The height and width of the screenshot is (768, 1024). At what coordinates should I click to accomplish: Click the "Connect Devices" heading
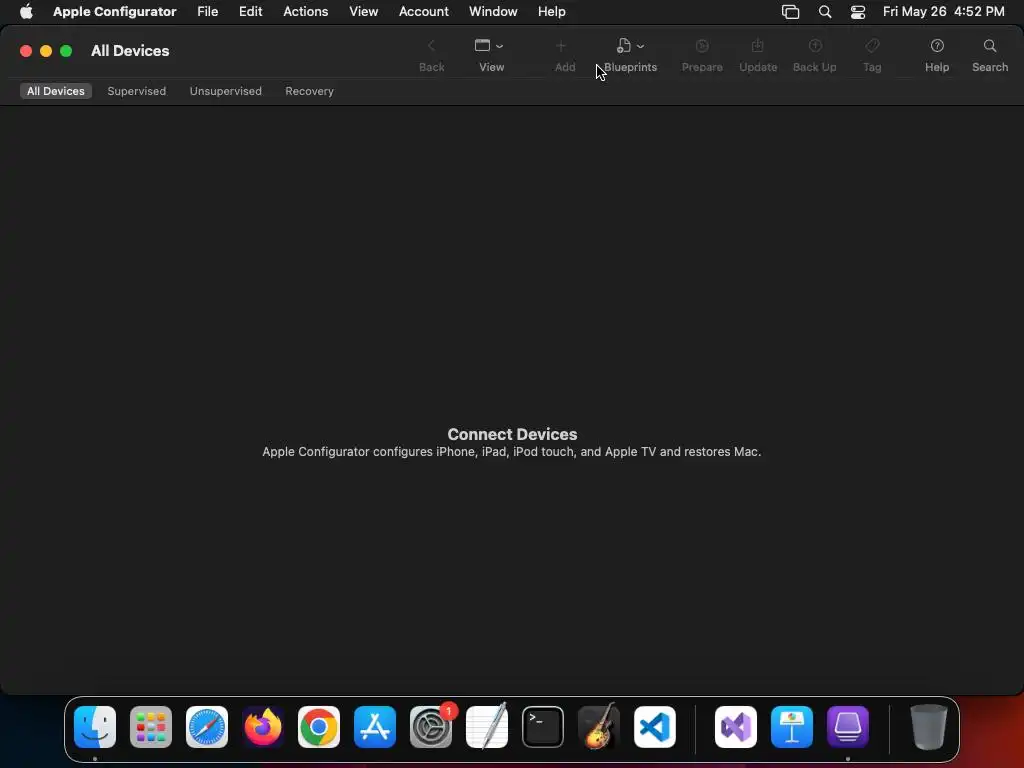(512, 434)
